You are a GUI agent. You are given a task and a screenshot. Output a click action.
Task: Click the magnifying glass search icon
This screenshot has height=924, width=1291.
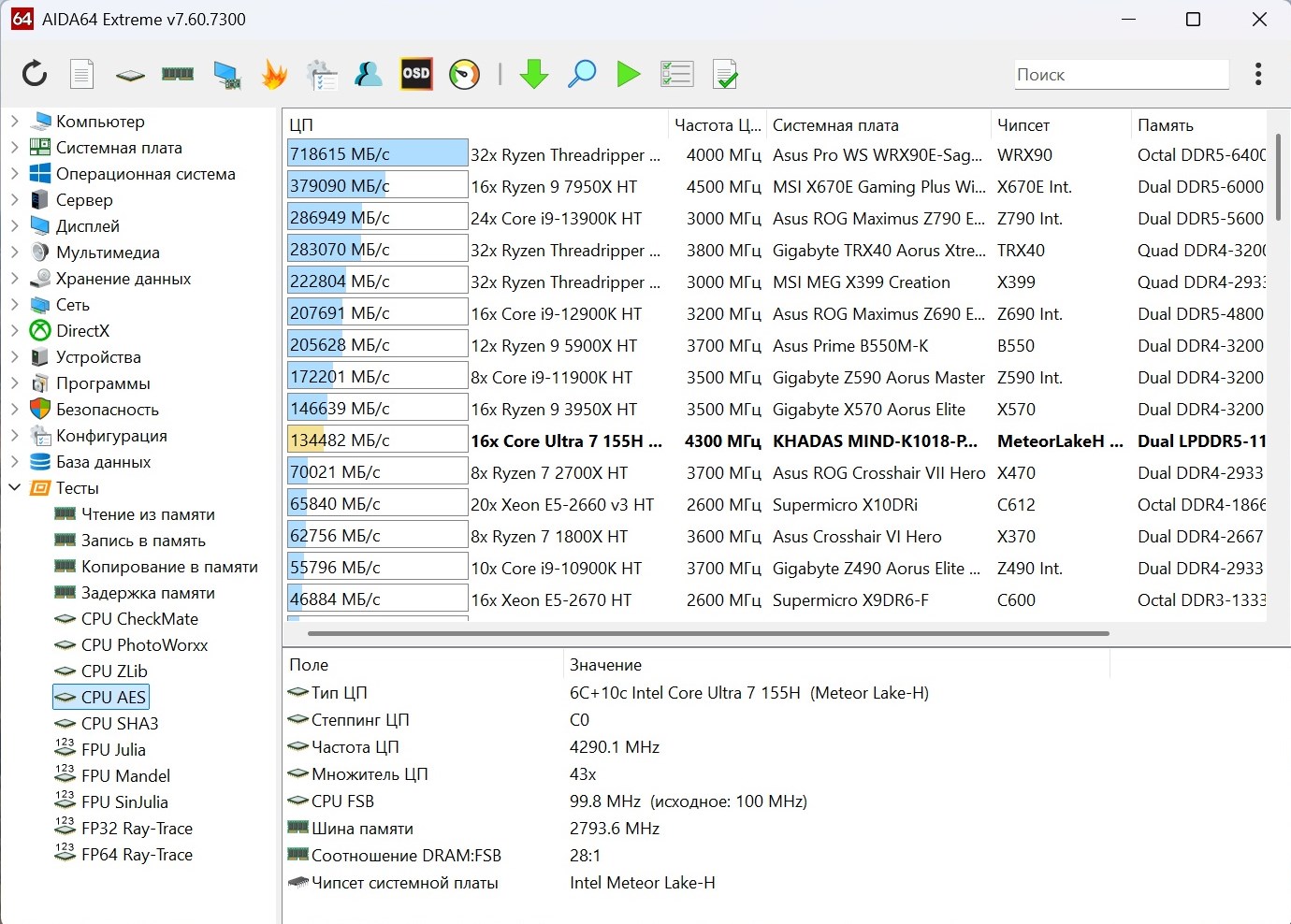pyautogui.click(x=582, y=74)
